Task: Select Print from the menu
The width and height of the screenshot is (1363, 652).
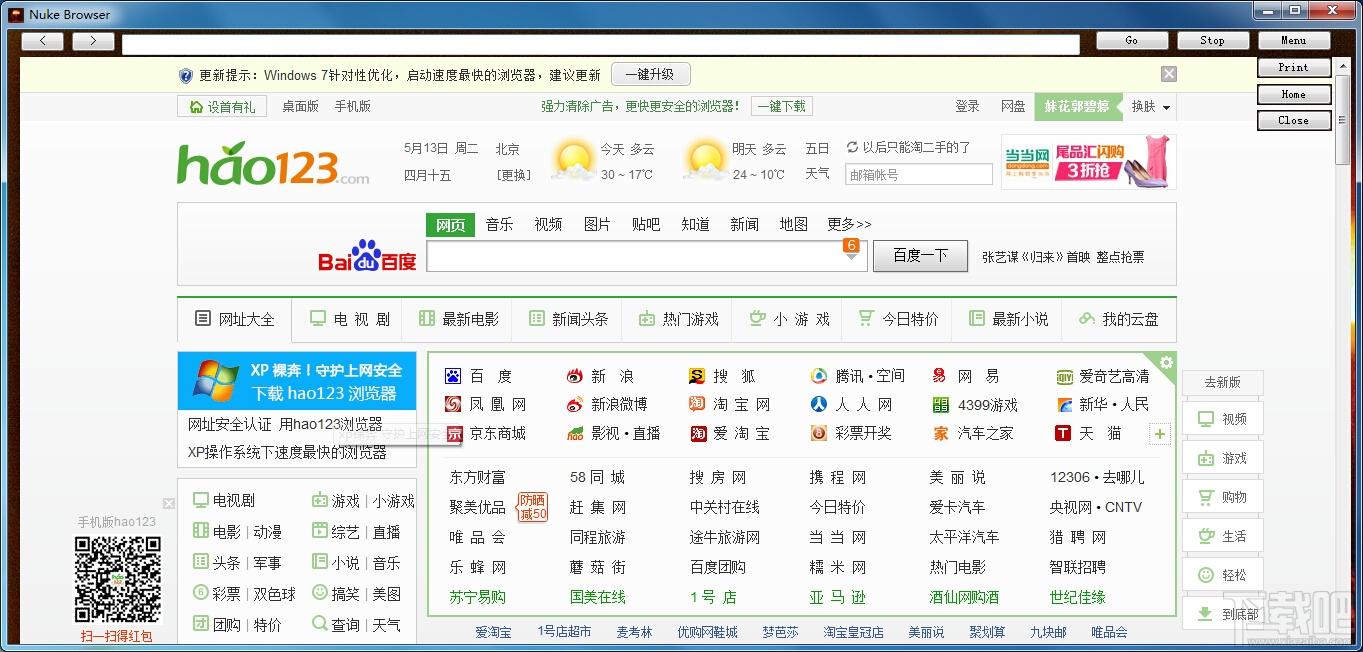Action: [1293, 67]
